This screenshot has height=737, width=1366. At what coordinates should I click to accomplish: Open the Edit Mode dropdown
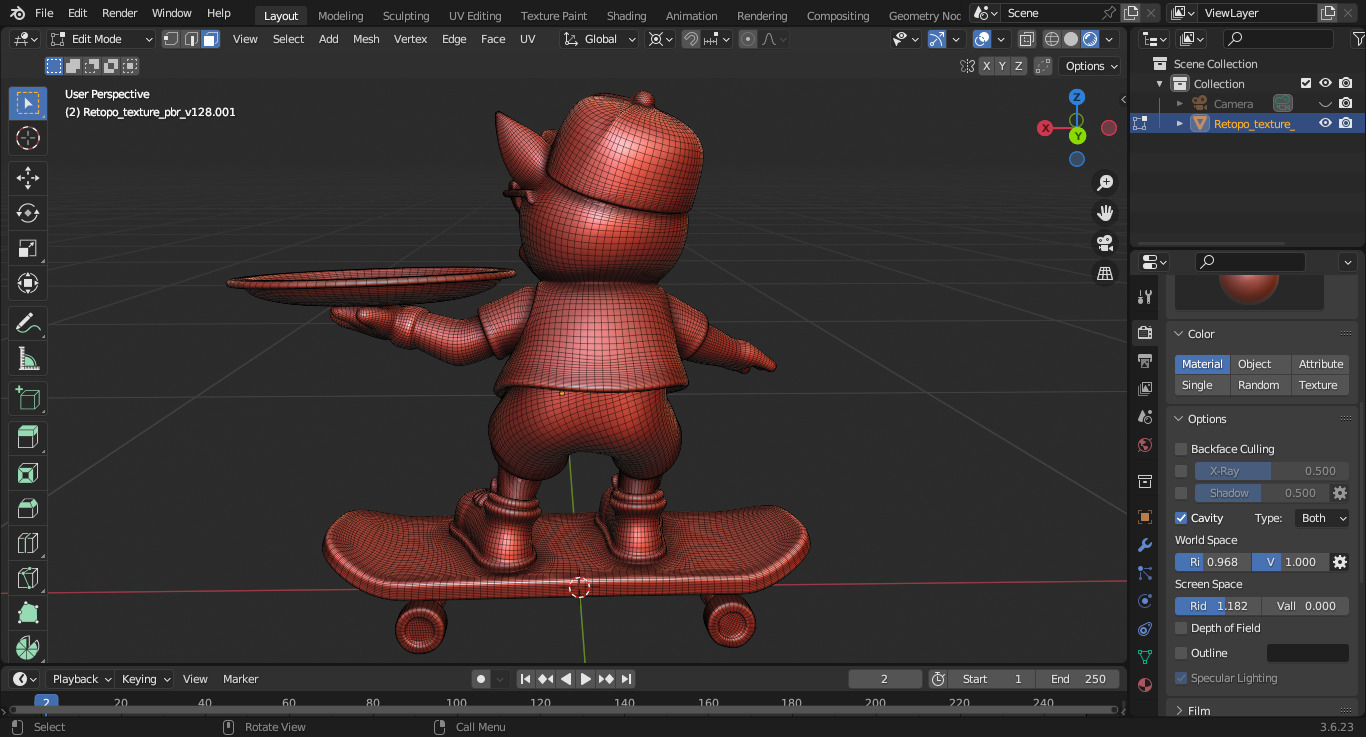(101, 39)
